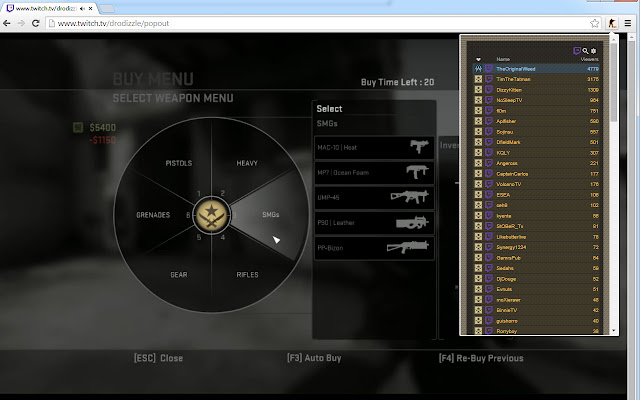Buy the MP7 | Ocean Foam weapon
640x400 pixels.
(x=374, y=173)
